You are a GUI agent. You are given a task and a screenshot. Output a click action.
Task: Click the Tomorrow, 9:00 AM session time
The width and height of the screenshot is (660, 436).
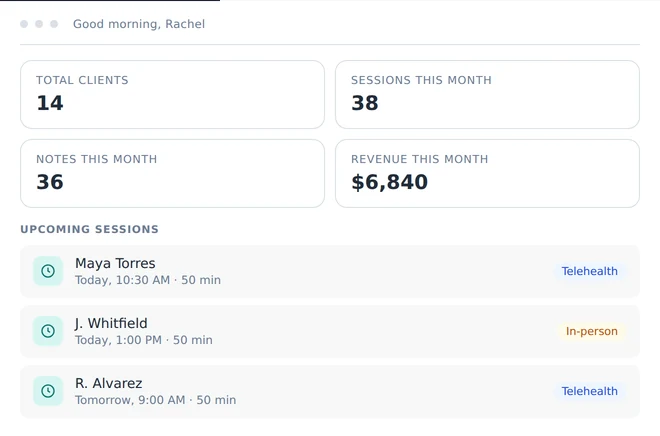pos(130,400)
